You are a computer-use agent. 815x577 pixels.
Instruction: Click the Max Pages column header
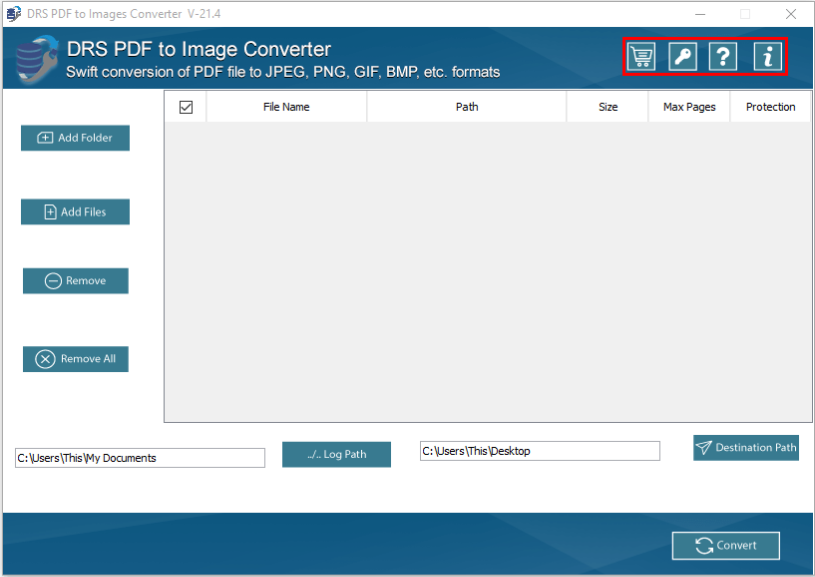coord(689,107)
